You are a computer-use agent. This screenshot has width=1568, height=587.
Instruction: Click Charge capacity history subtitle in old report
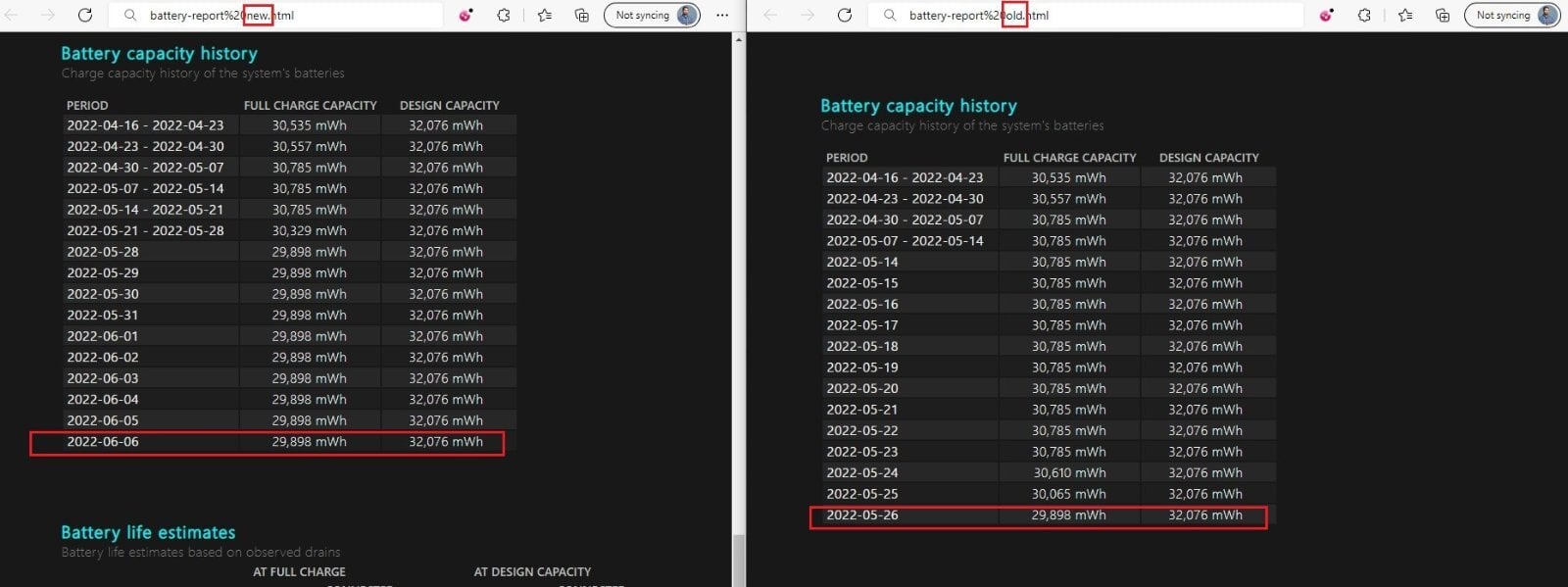(x=962, y=126)
